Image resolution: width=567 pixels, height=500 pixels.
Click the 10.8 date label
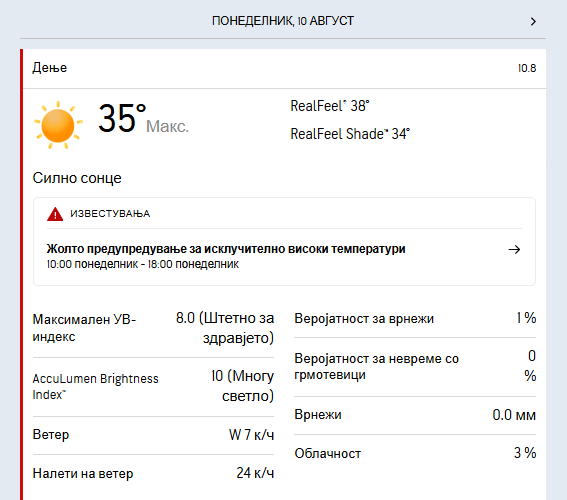(527, 68)
